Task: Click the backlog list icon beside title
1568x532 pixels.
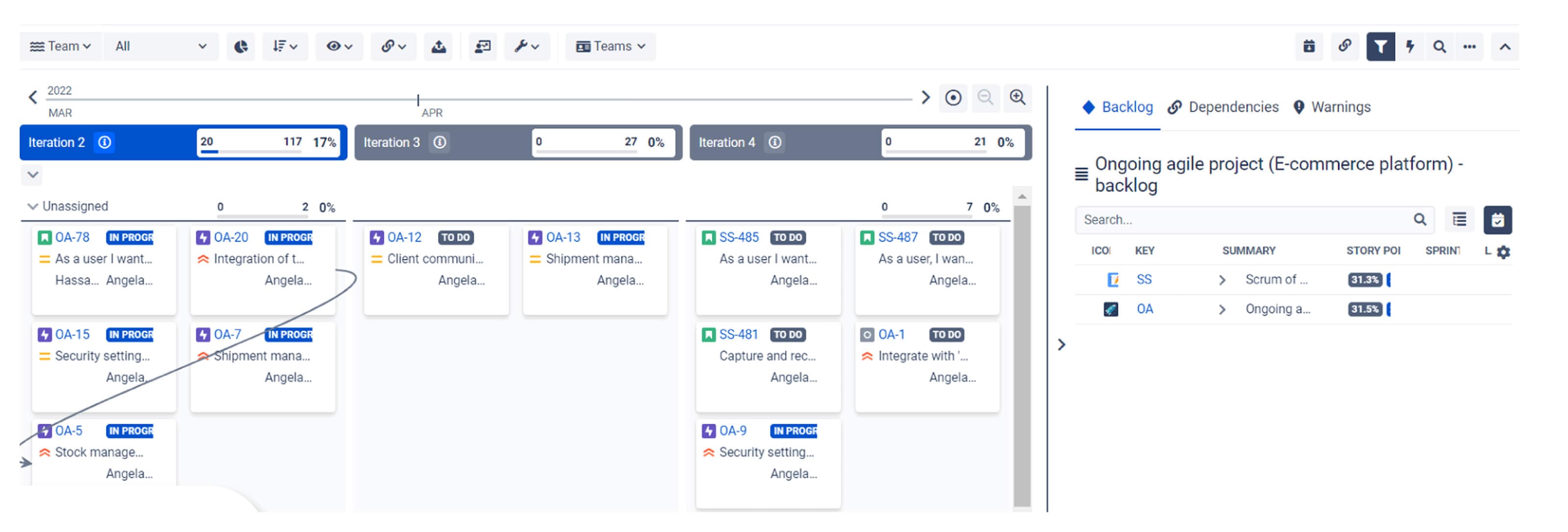Action: (x=1081, y=174)
